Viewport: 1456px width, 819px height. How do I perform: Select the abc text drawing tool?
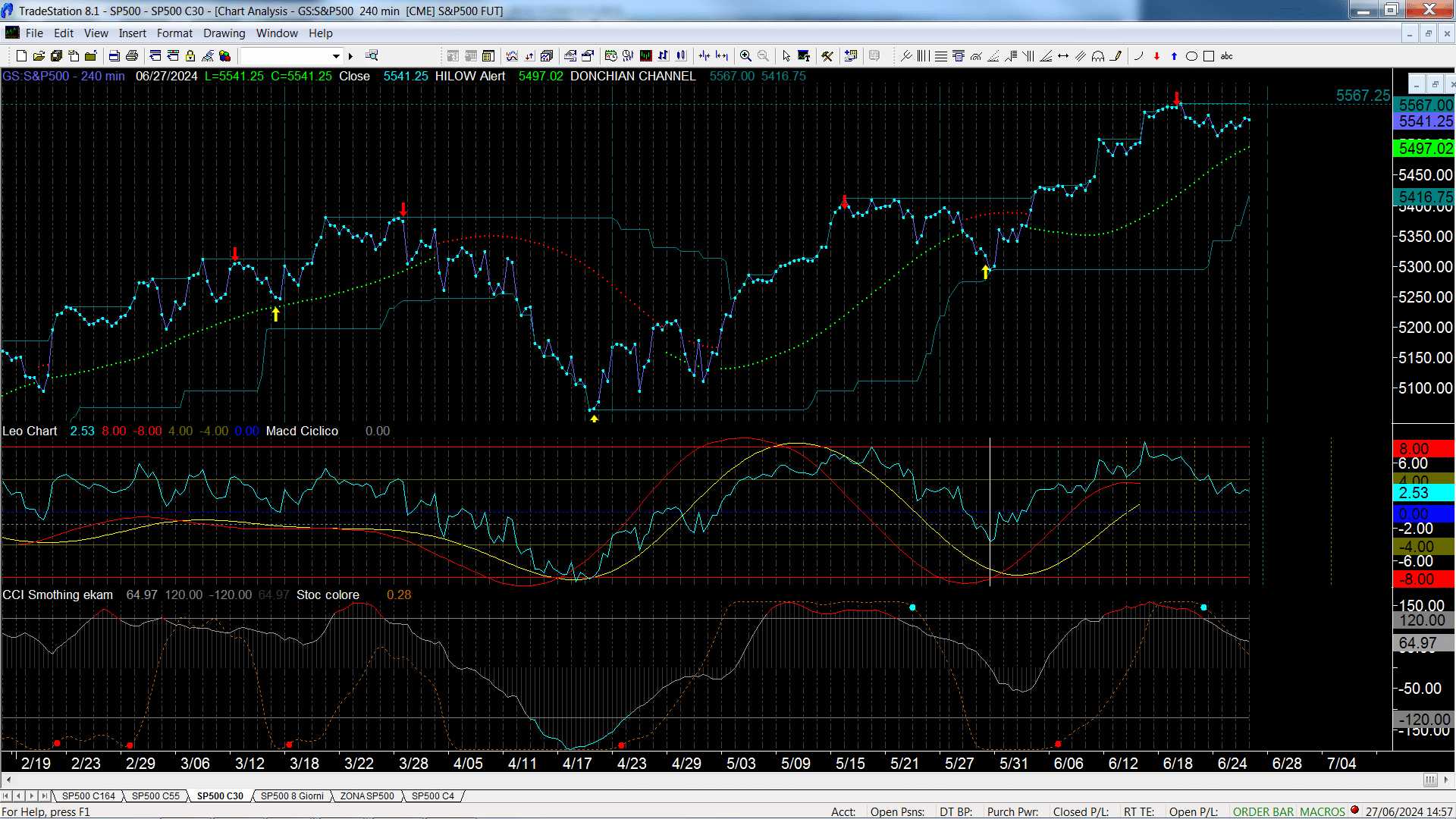click(x=1226, y=56)
